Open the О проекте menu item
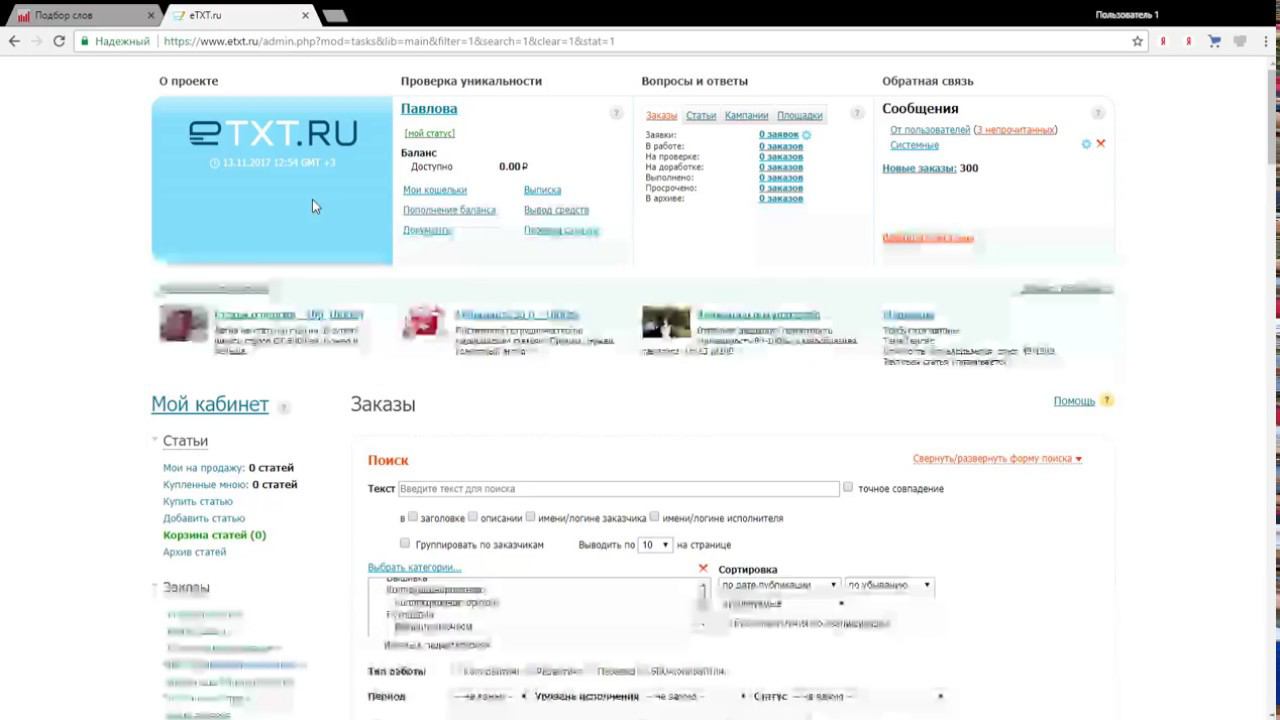1280x720 pixels. 188,81
